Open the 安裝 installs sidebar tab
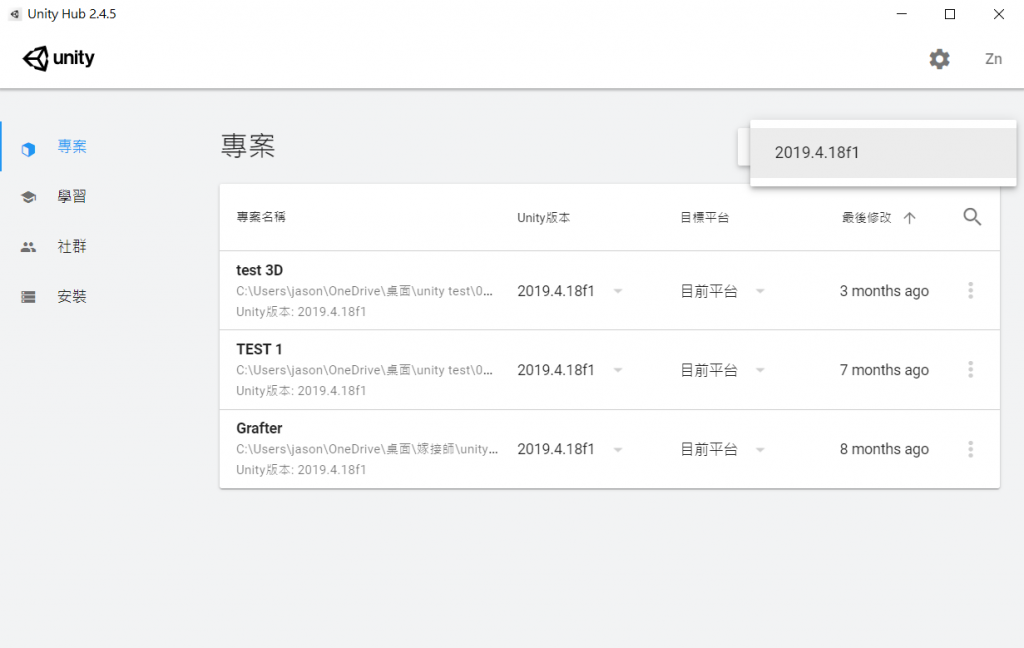 [72, 297]
